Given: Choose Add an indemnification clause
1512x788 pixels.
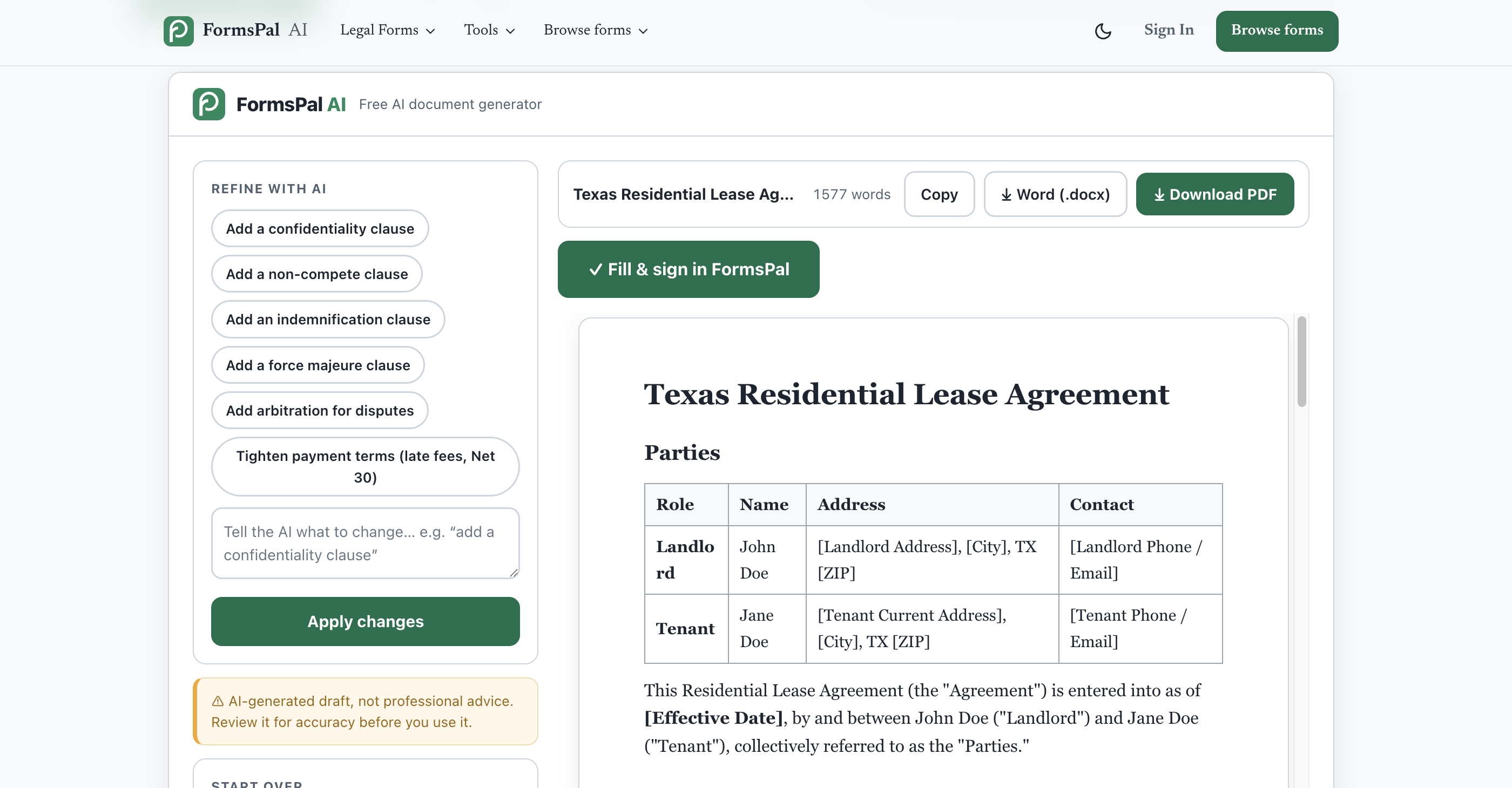Looking at the screenshot, I should pyautogui.click(x=328, y=319).
